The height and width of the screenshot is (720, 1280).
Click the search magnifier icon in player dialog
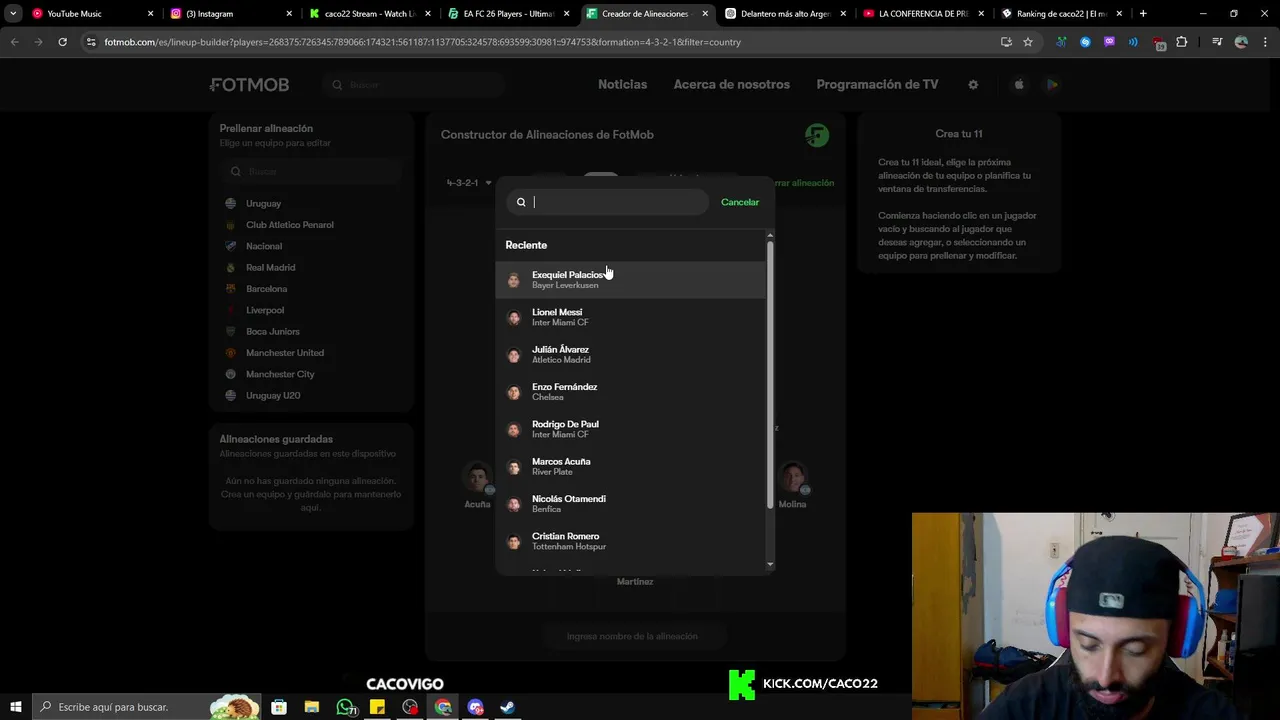point(521,202)
